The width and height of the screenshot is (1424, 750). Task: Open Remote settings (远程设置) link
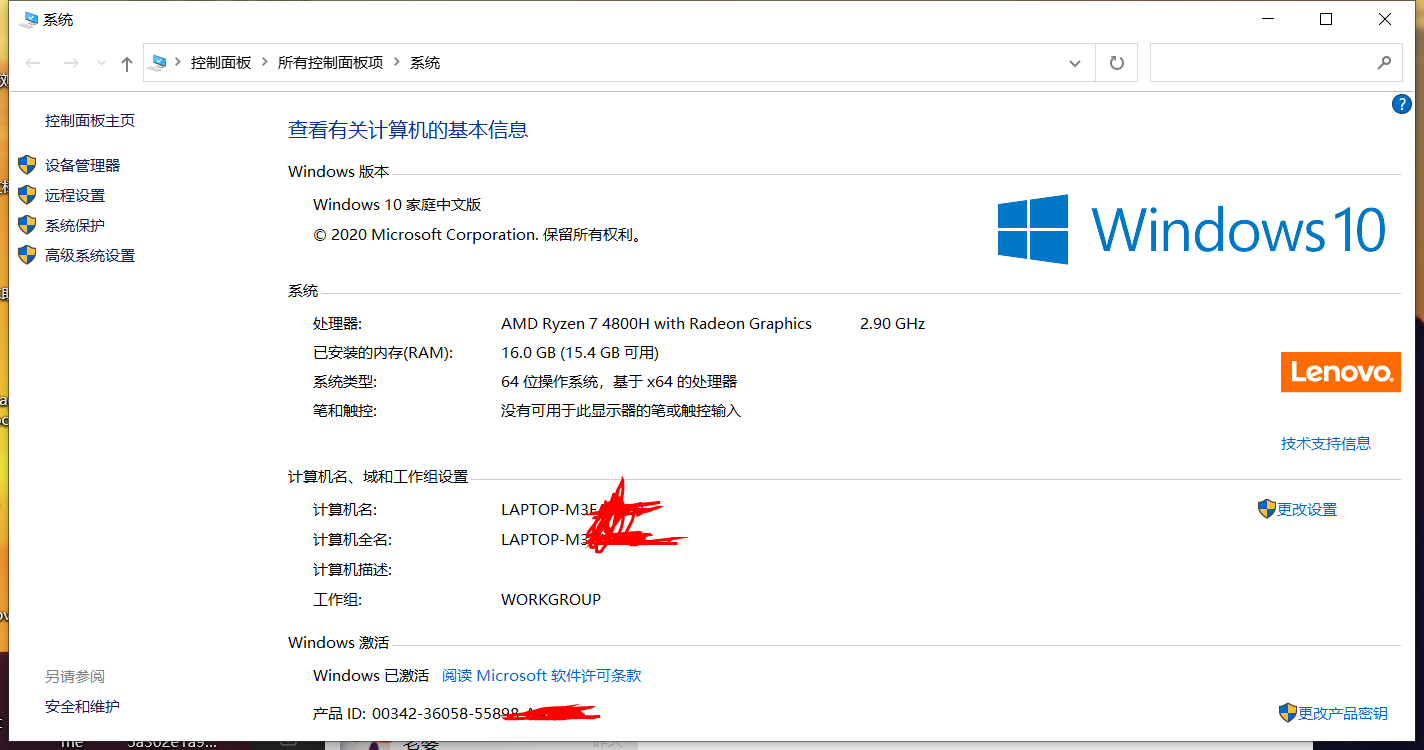[75, 196]
